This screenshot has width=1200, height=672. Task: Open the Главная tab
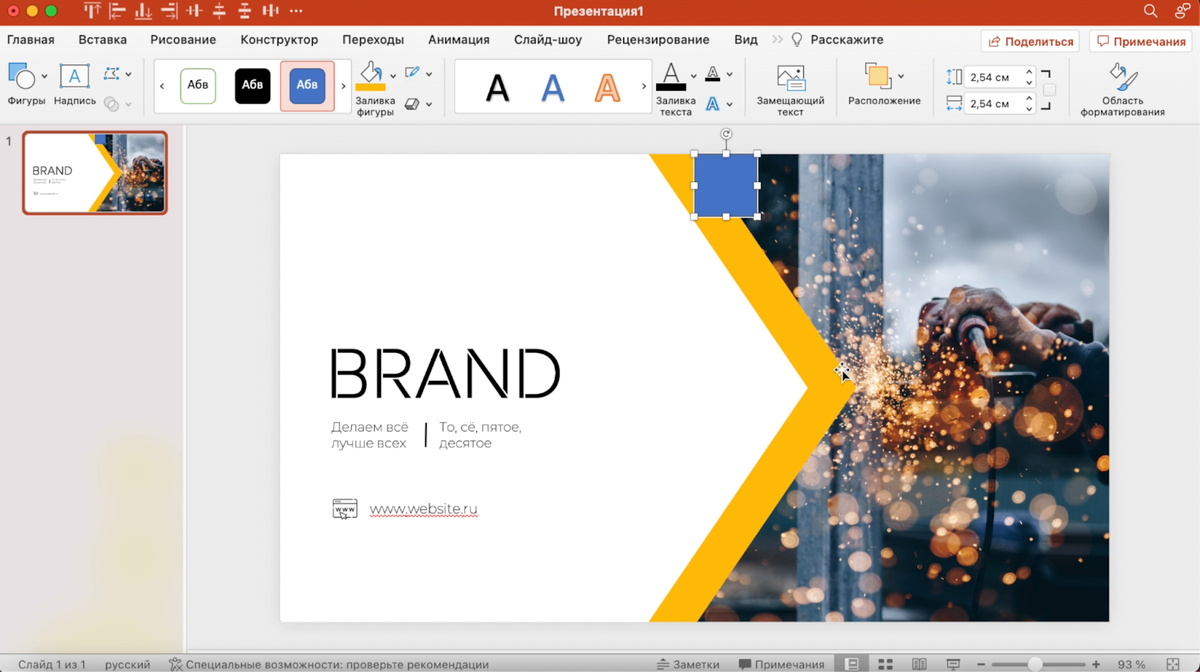(31, 40)
